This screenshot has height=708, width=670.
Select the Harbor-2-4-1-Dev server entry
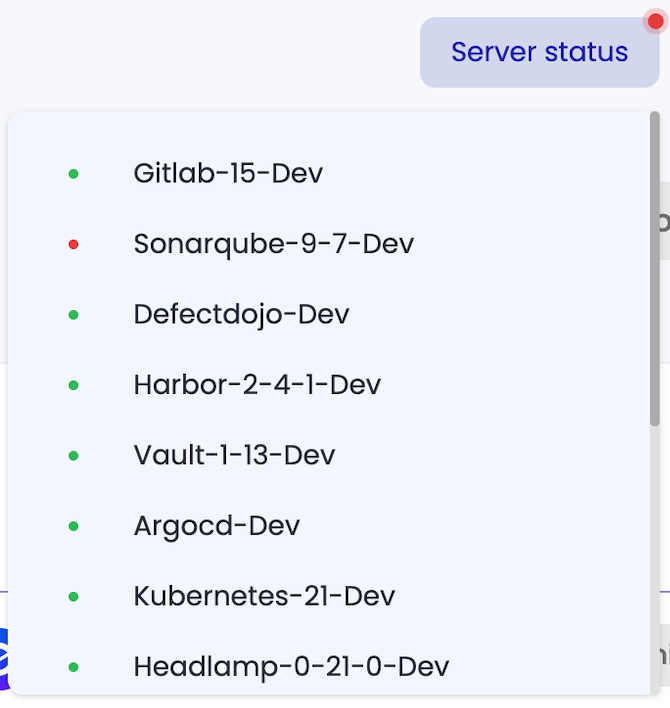click(257, 385)
